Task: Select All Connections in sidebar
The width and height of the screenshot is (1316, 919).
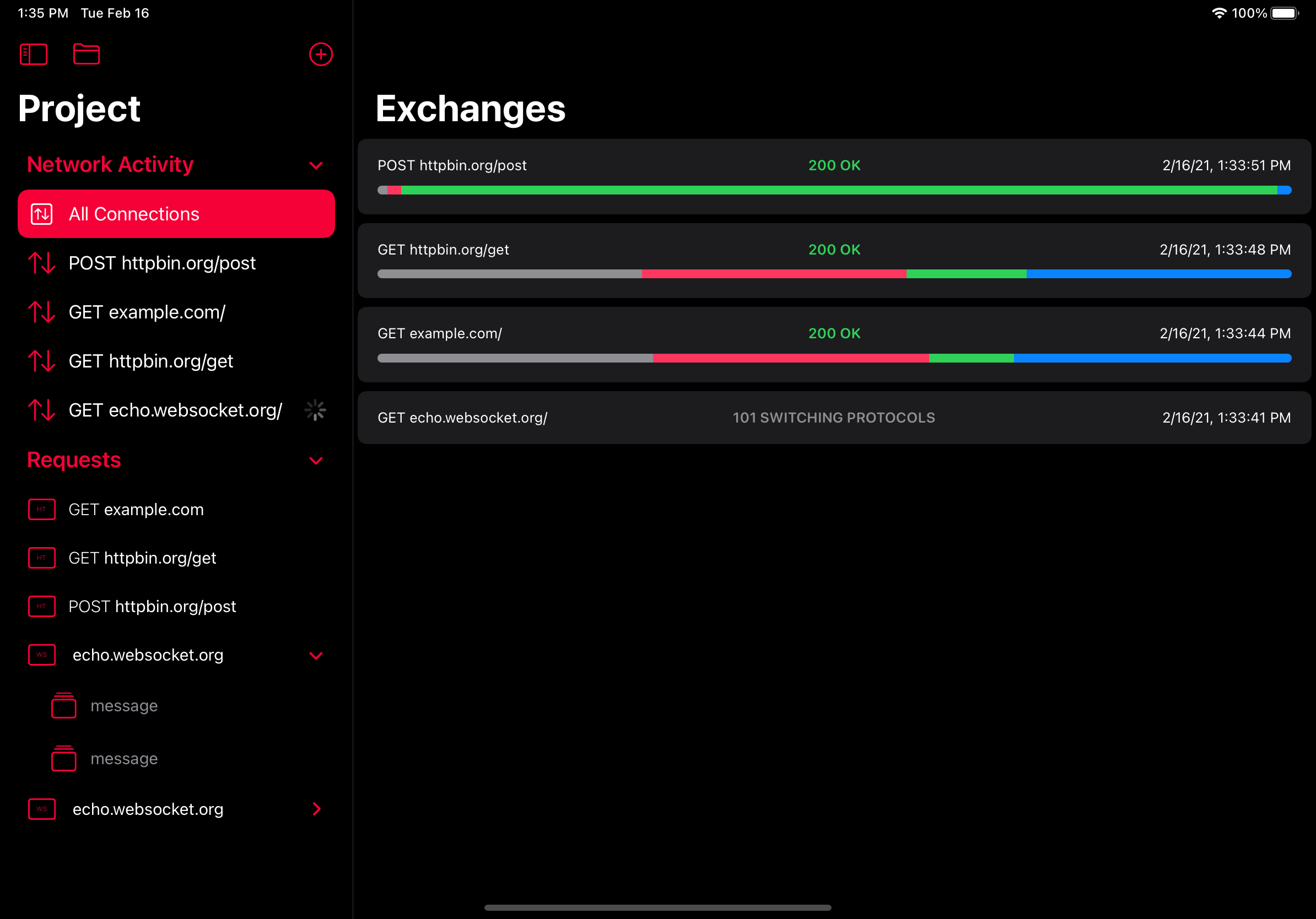Action: click(176, 214)
